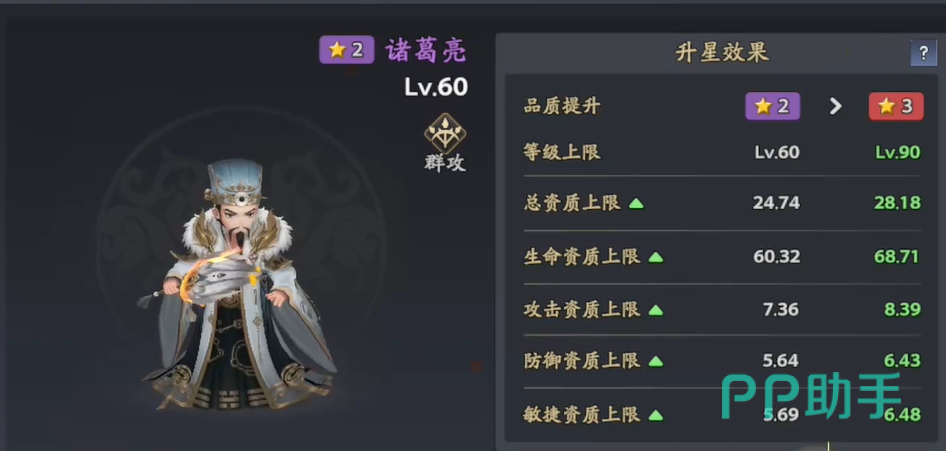Click the red 3-star quality badge
The image size is (946, 451).
pyautogui.click(x=895, y=106)
